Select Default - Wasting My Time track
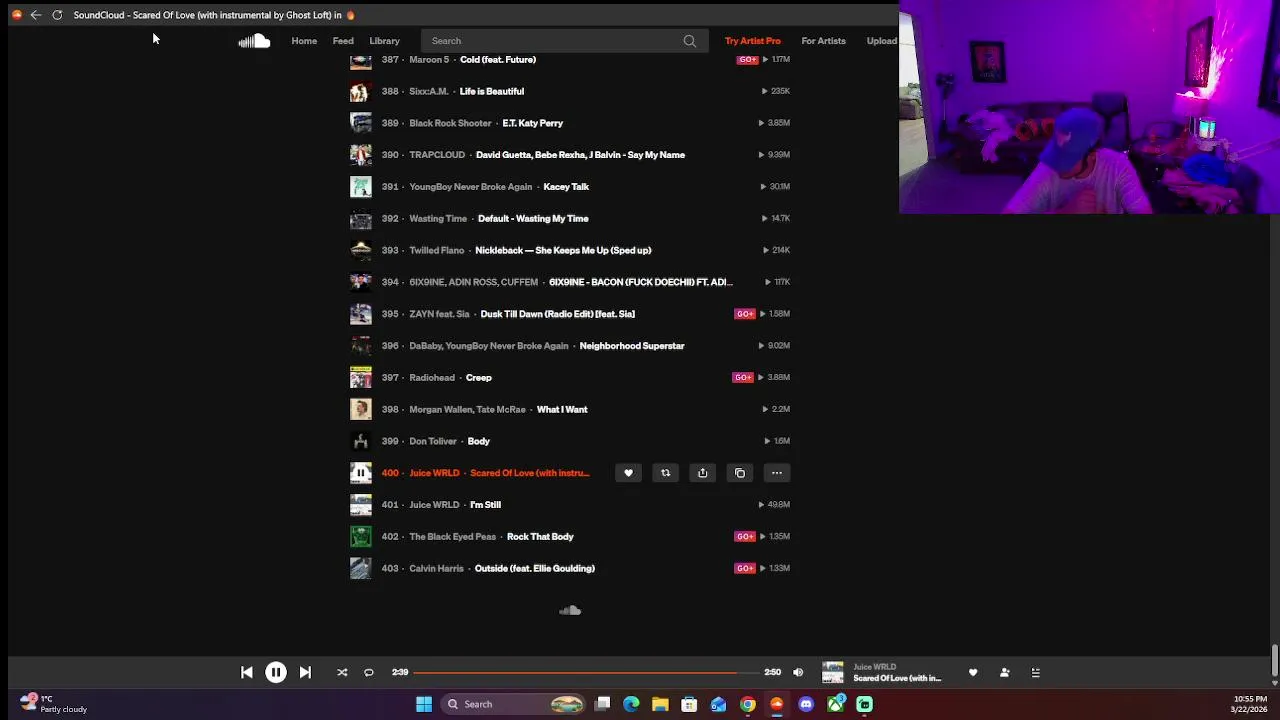The width and height of the screenshot is (1280, 720). (x=533, y=218)
